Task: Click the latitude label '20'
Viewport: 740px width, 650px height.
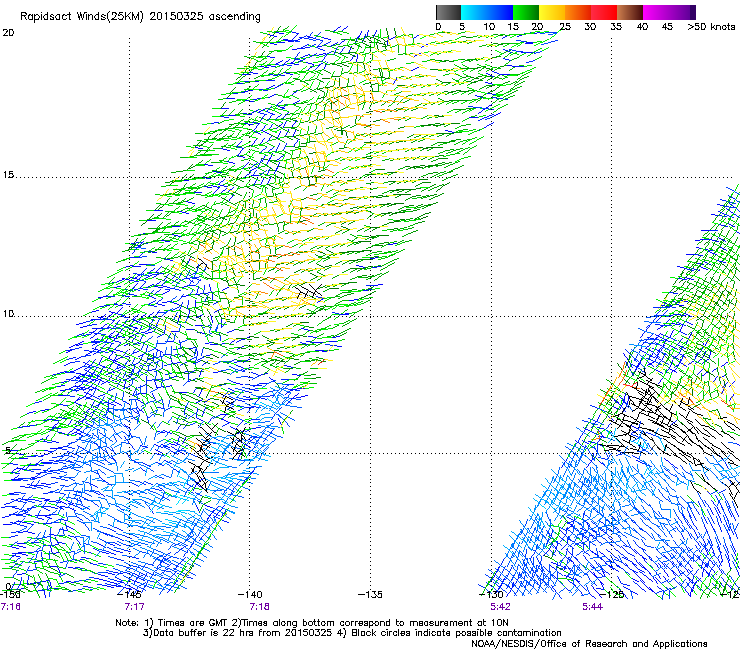Action: (8, 33)
